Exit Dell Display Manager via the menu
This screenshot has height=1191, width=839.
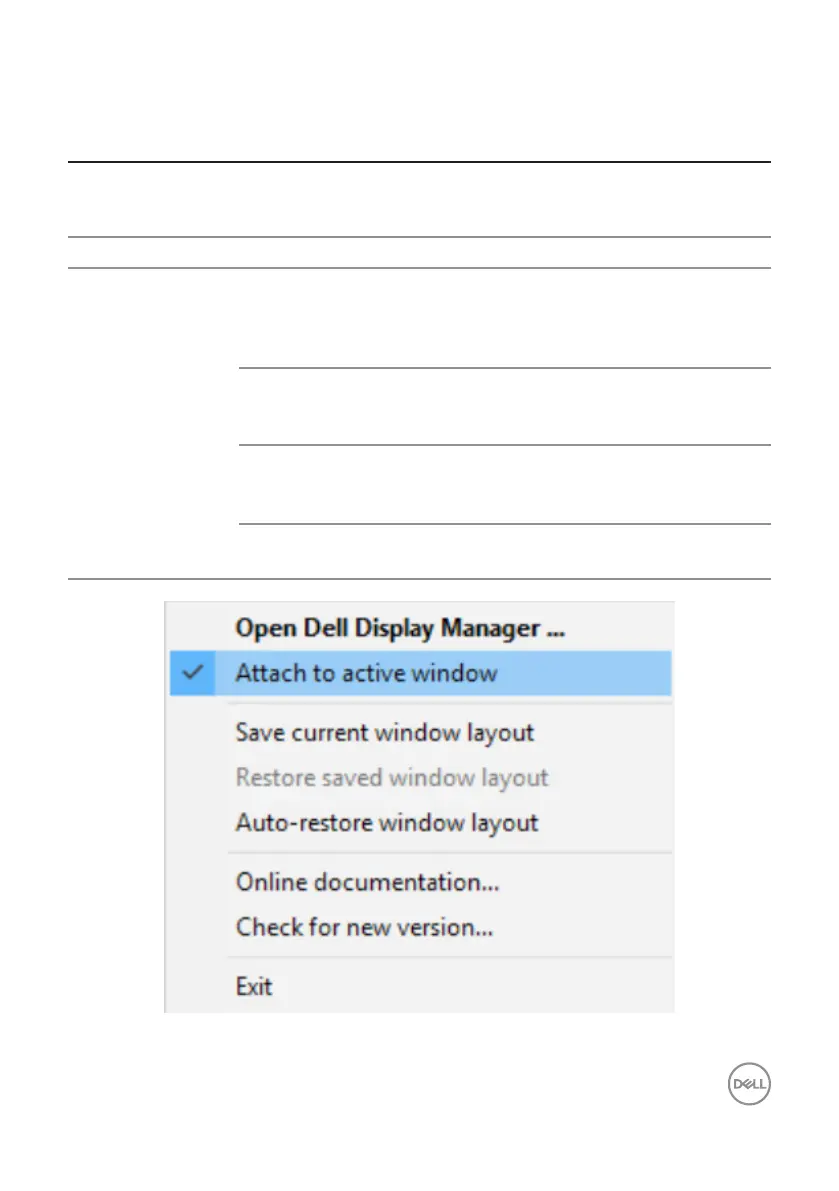tap(254, 987)
